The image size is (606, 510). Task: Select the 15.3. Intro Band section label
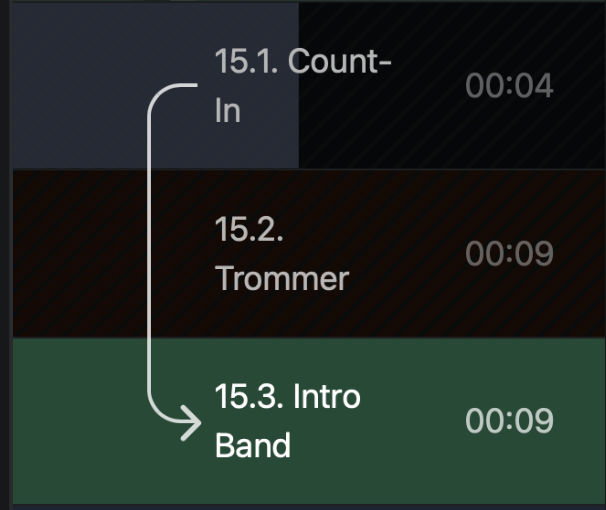[x=288, y=420]
